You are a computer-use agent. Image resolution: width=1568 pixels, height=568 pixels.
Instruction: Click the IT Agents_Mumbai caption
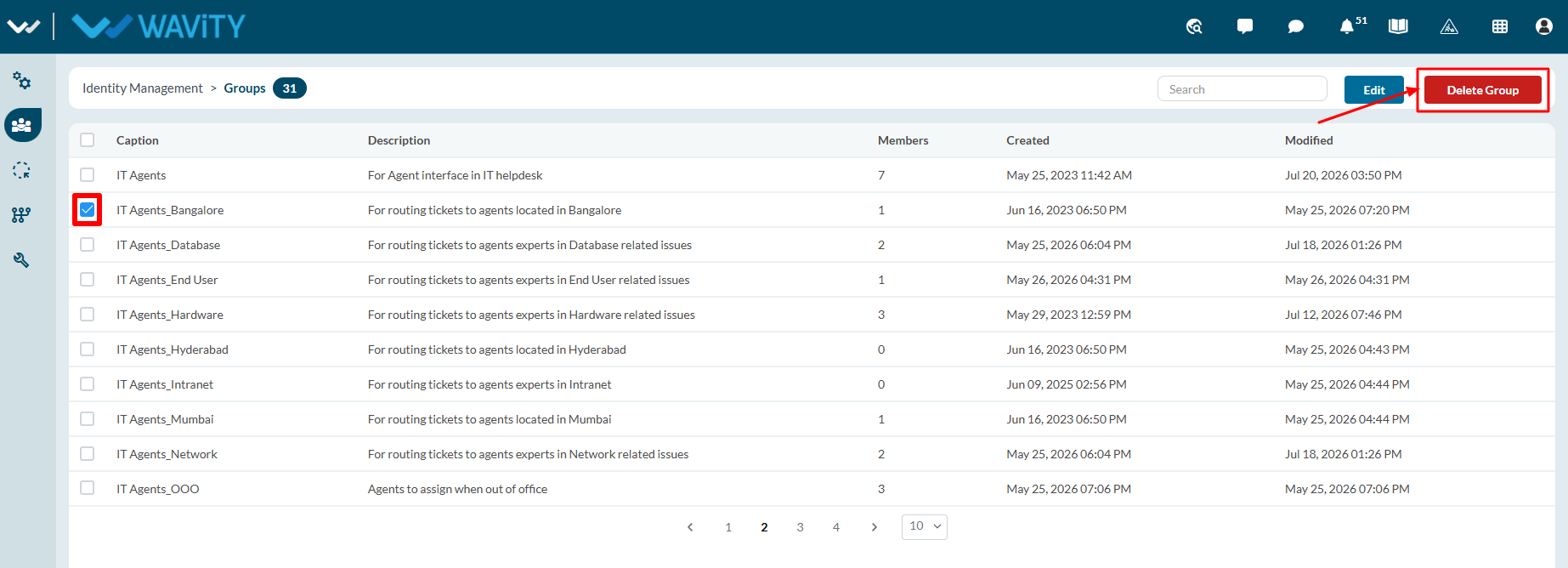pos(165,419)
